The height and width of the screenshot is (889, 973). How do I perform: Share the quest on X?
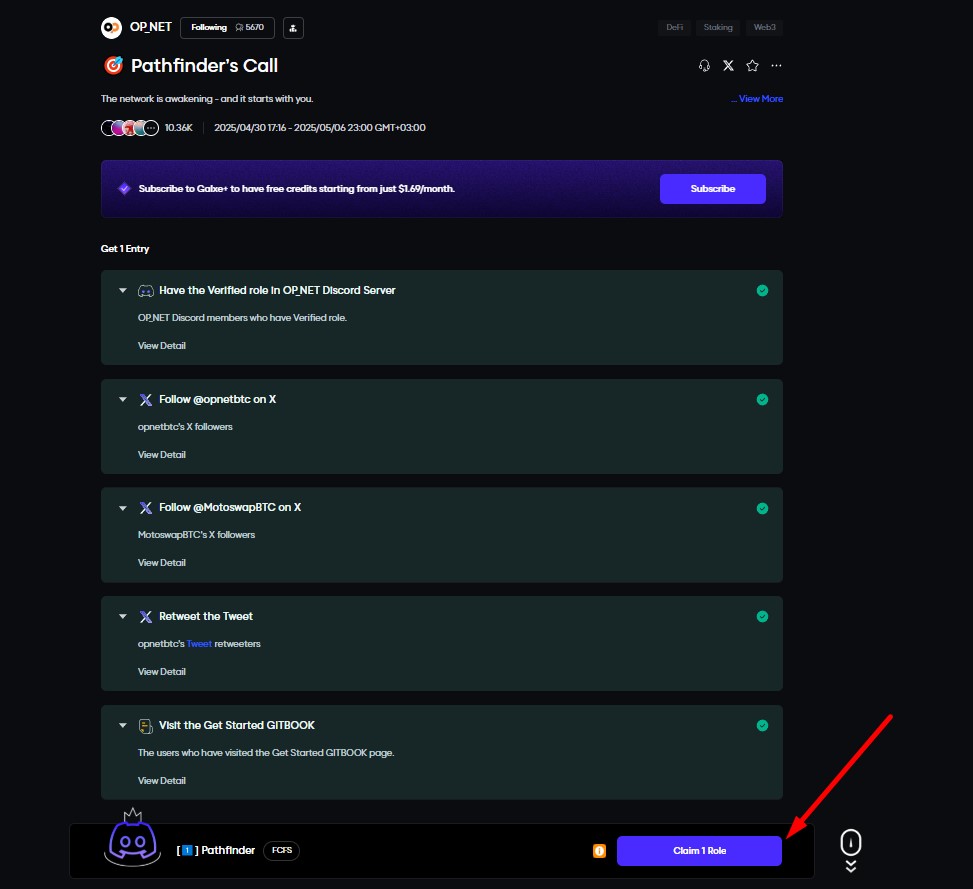pyautogui.click(x=728, y=66)
